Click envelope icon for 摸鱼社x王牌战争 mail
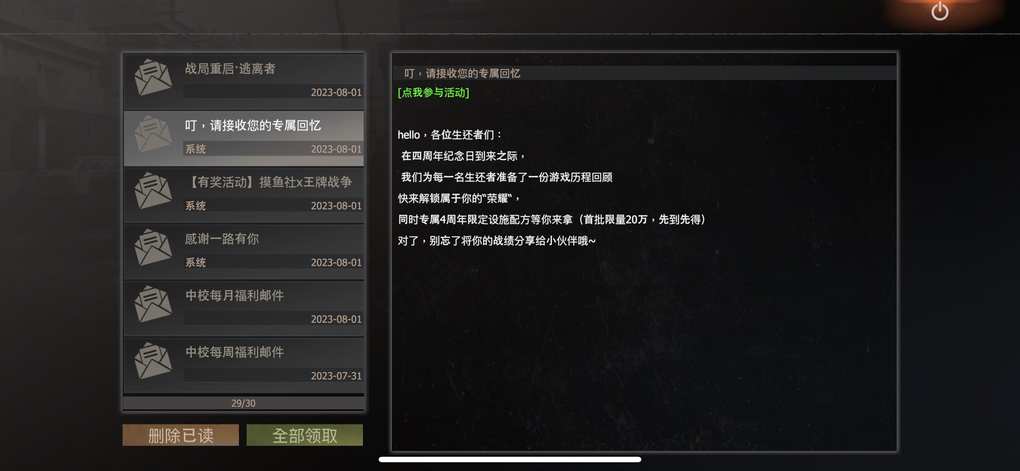Image resolution: width=1020 pixels, height=471 pixels. tap(153, 190)
